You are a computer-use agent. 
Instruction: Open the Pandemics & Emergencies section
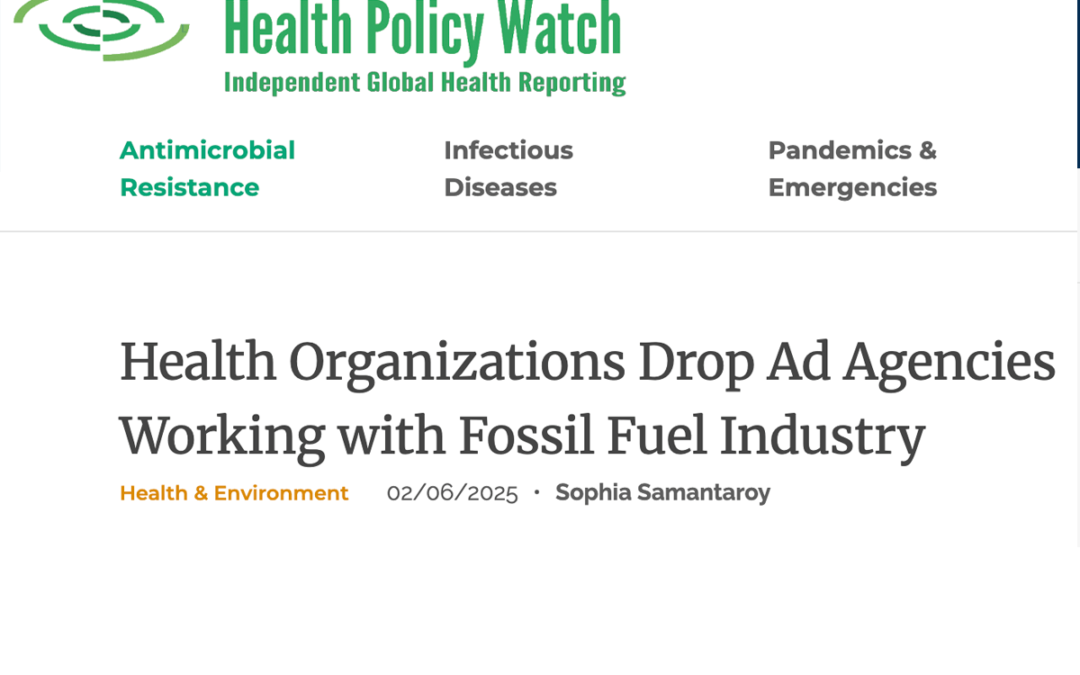852,168
